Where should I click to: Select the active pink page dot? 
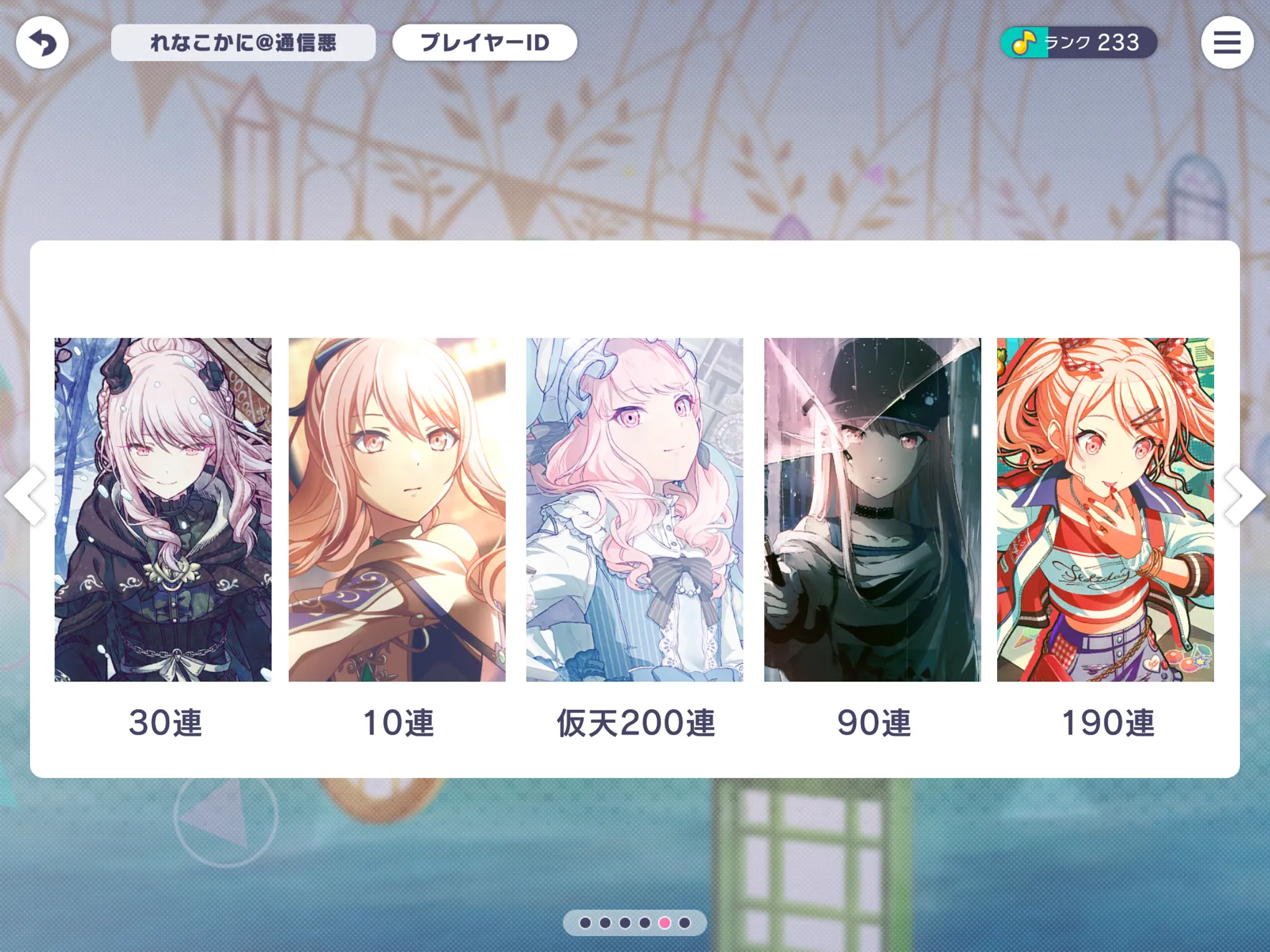(x=665, y=923)
